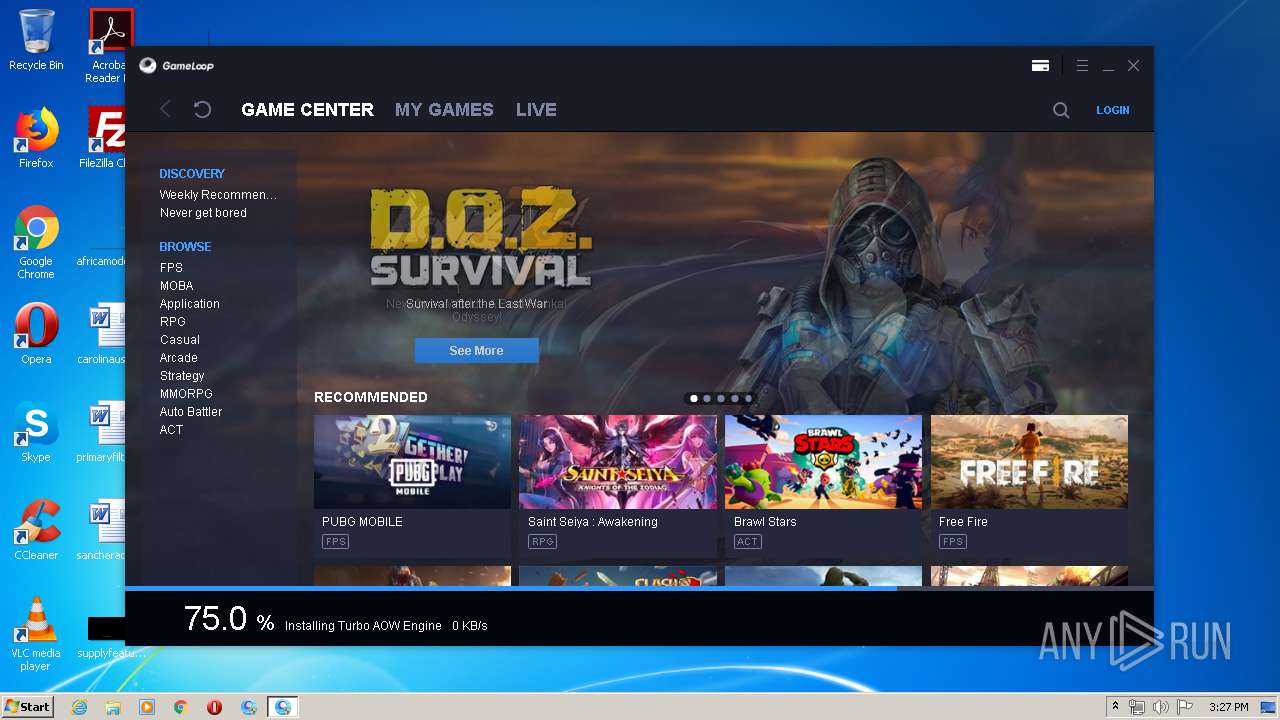Image resolution: width=1280 pixels, height=720 pixels.
Task: Open the VLC media player desktop shortcut
Action: [x=36, y=633]
